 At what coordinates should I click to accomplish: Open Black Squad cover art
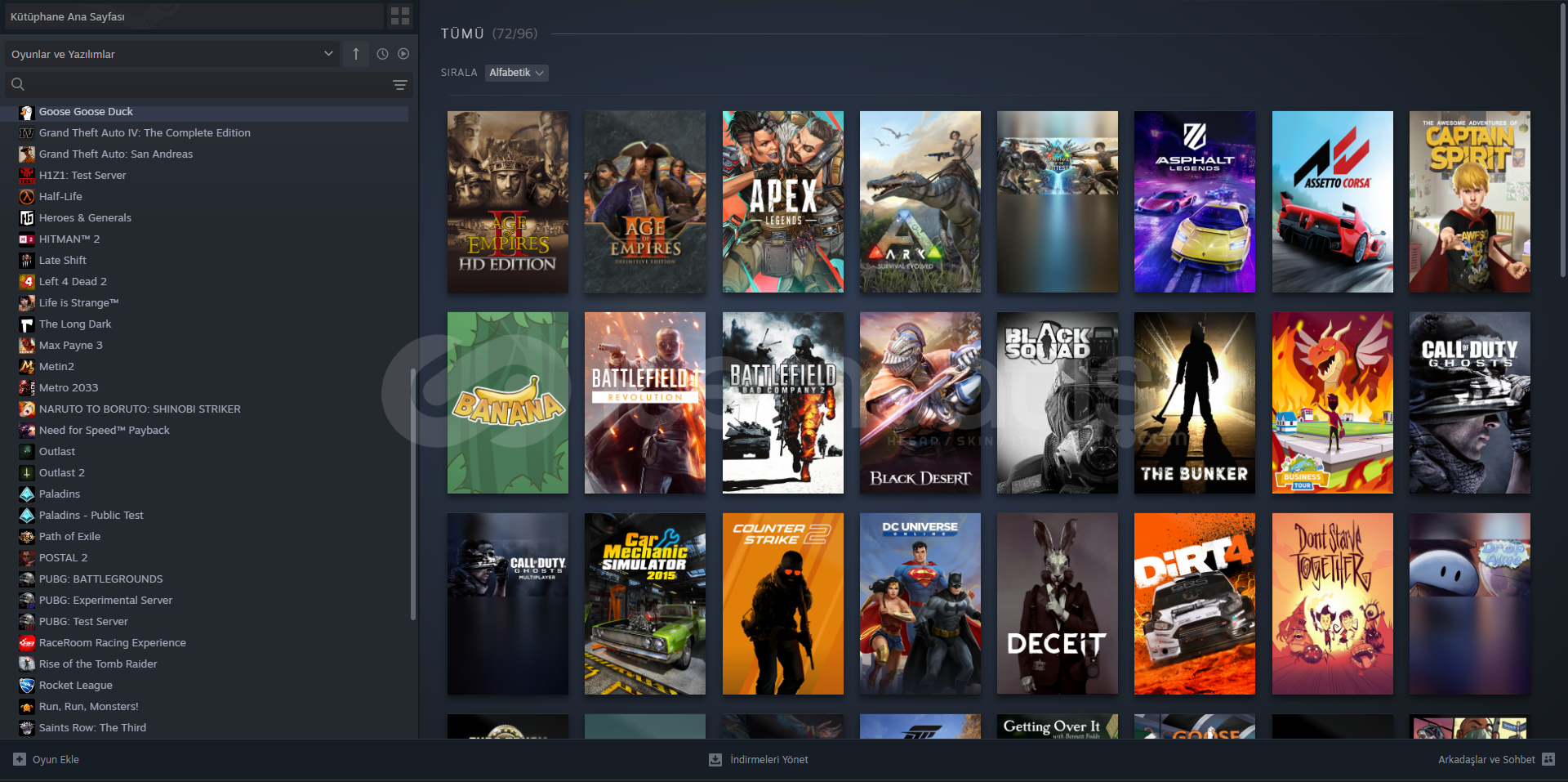click(x=1058, y=403)
